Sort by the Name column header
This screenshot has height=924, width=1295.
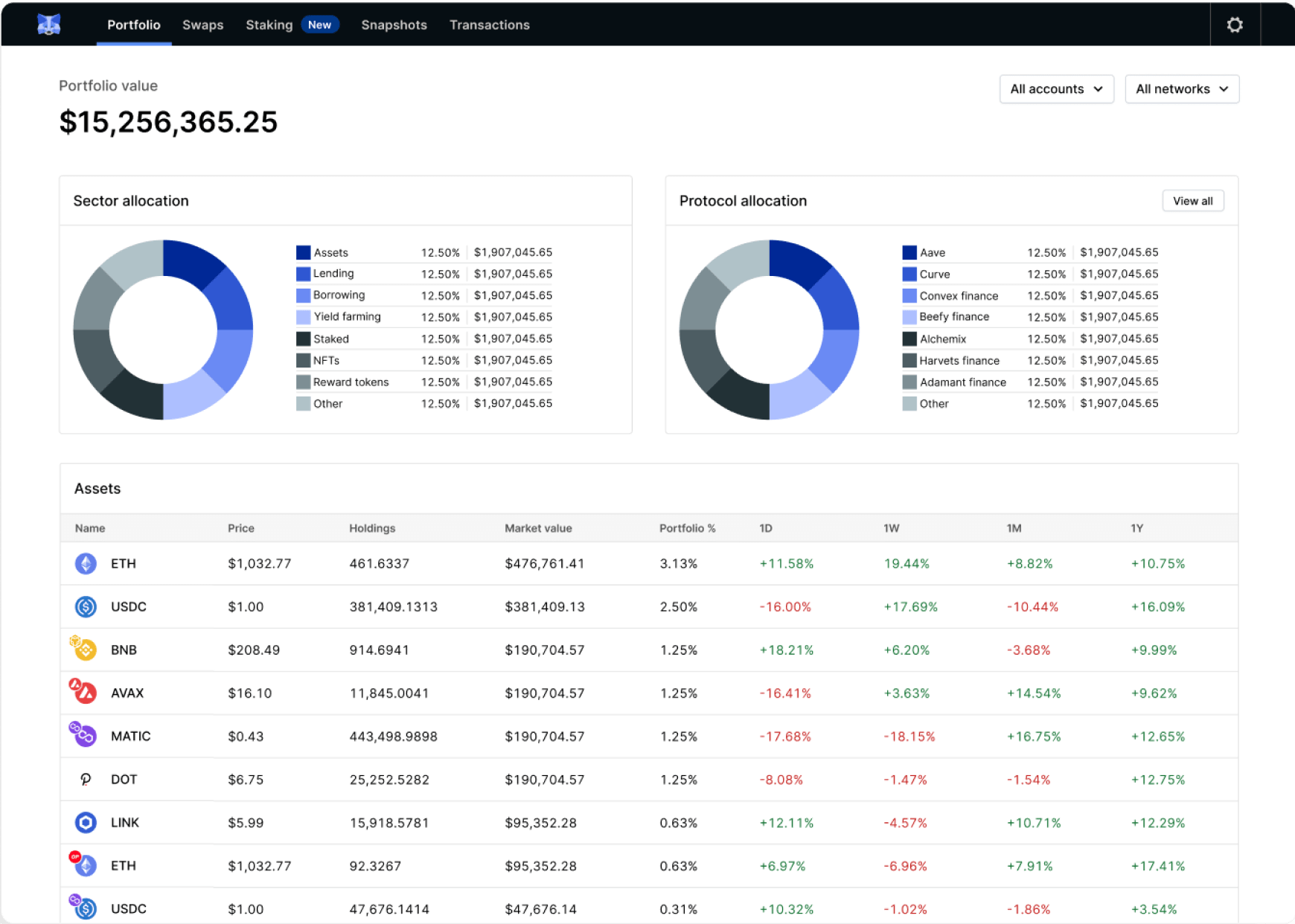tap(90, 528)
